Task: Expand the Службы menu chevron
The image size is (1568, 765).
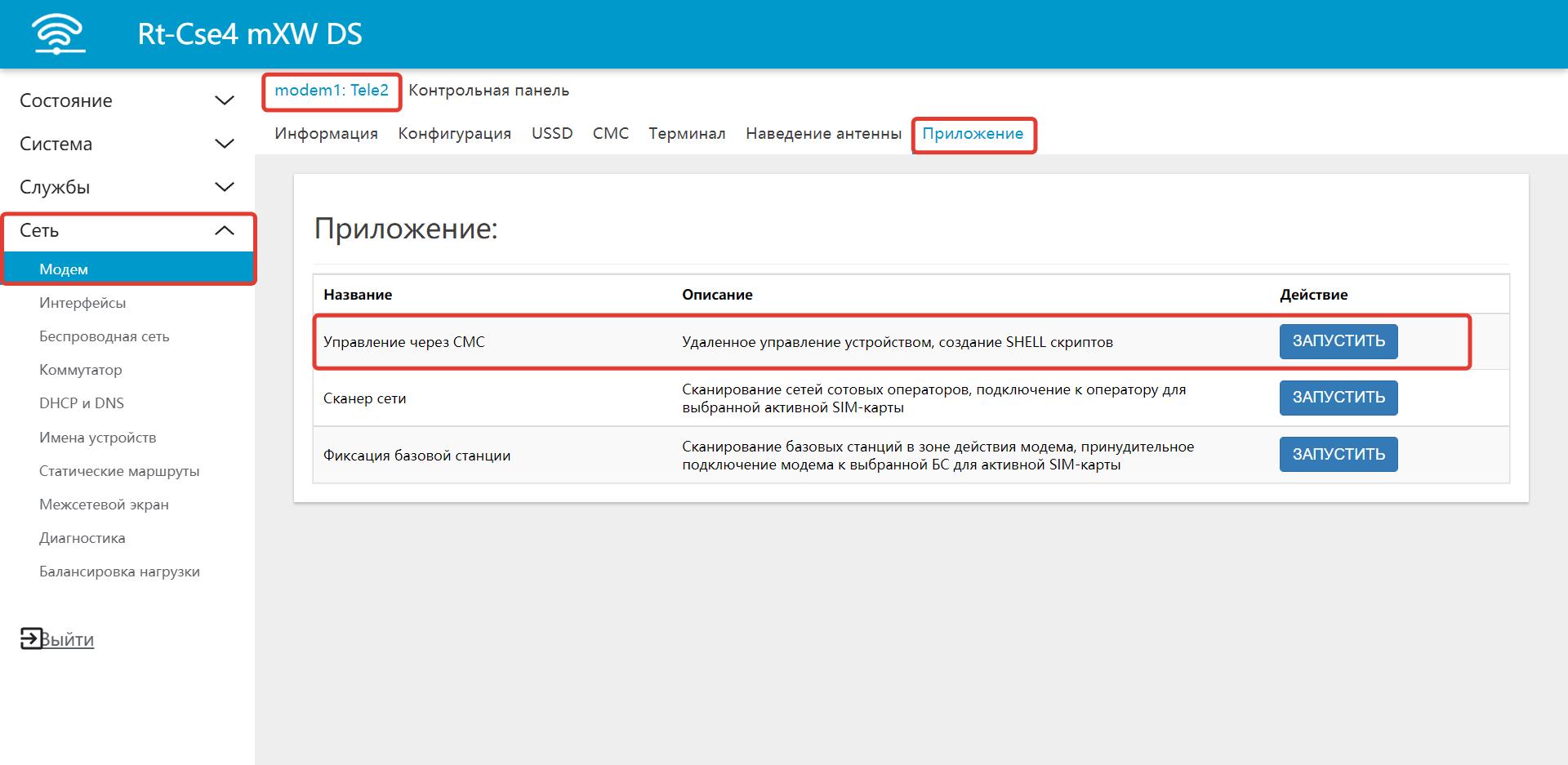Action: 225,187
